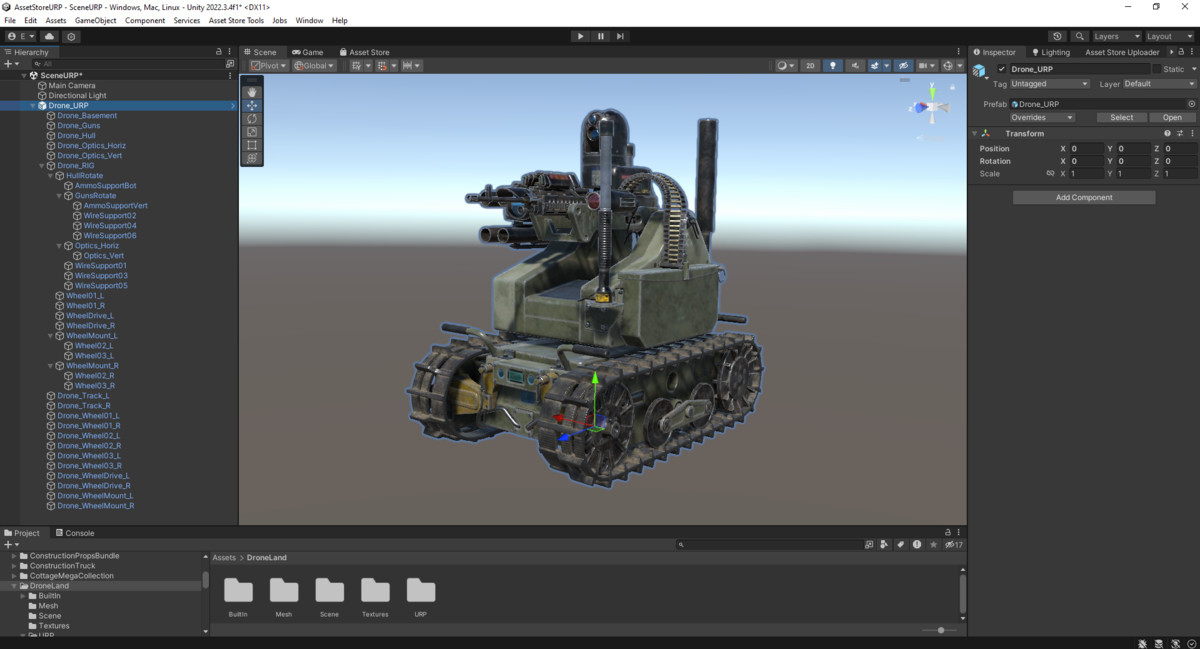Screen dimensions: 1200x649
Task: Select the Rect Transform tool
Action: (251, 144)
